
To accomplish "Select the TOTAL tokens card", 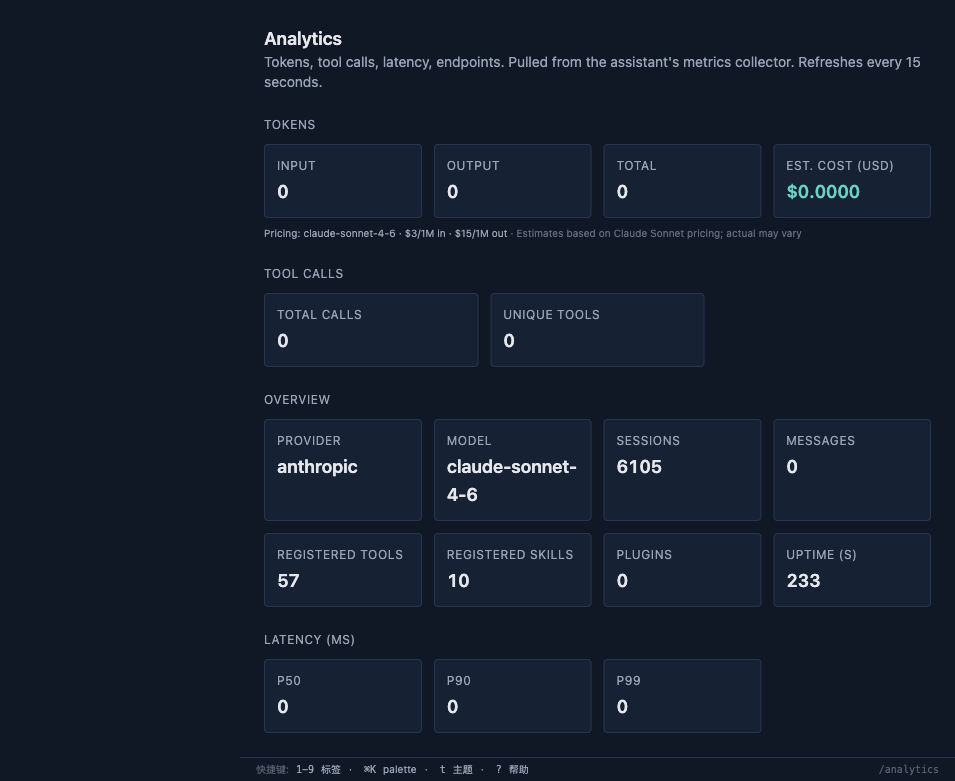I will pyautogui.click(x=682, y=181).
